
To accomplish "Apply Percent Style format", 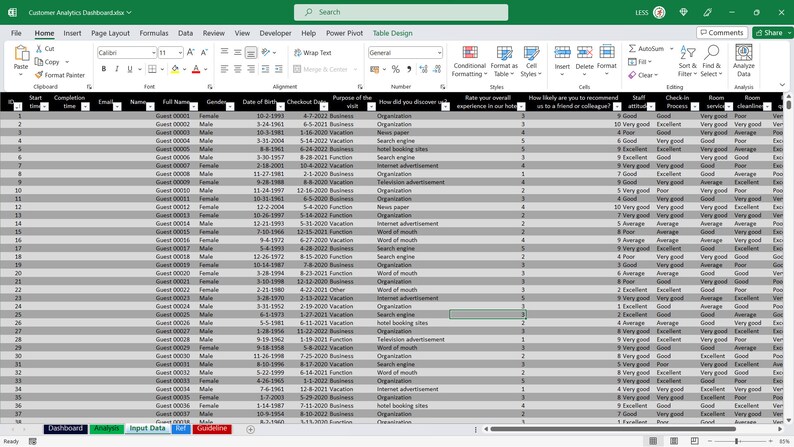I will click(x=395, y=69).
